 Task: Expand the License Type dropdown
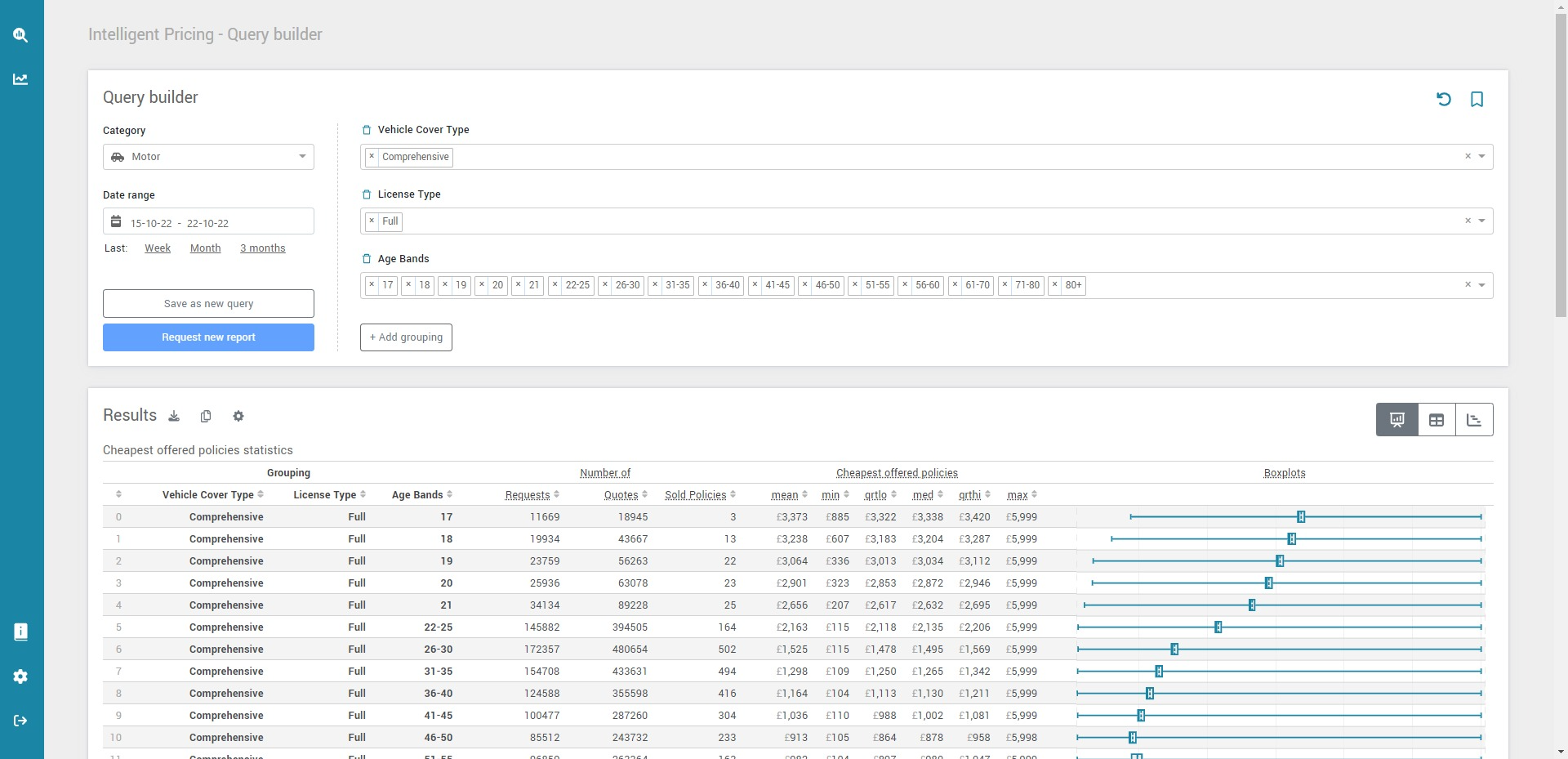[1482, 221]
